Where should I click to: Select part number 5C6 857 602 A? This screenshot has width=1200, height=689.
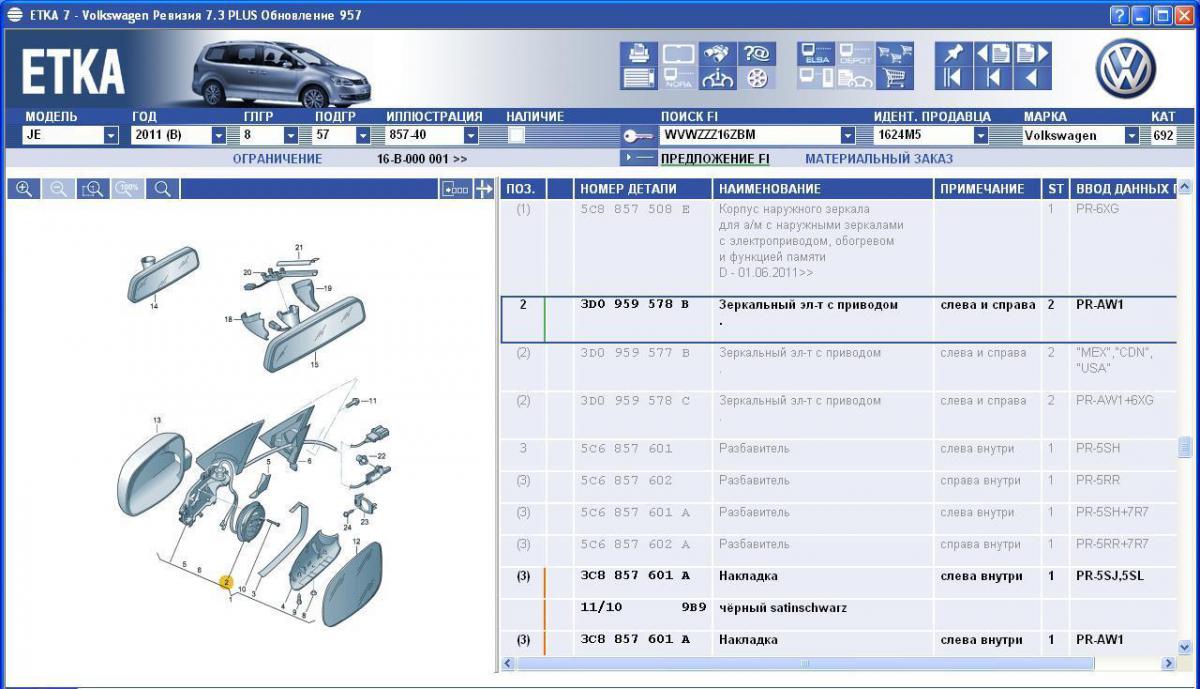635,545
